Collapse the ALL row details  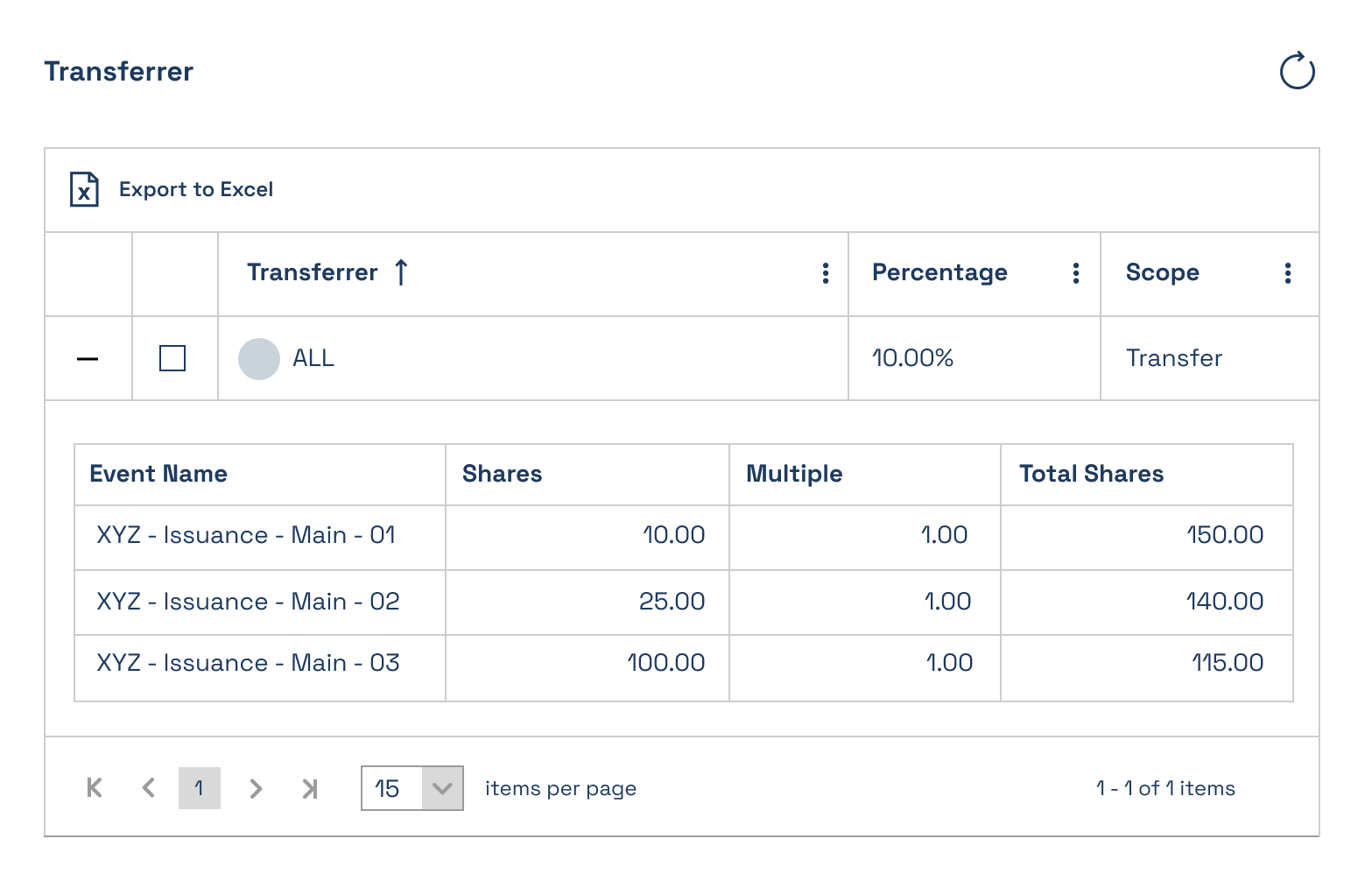[x=88, y=359]
